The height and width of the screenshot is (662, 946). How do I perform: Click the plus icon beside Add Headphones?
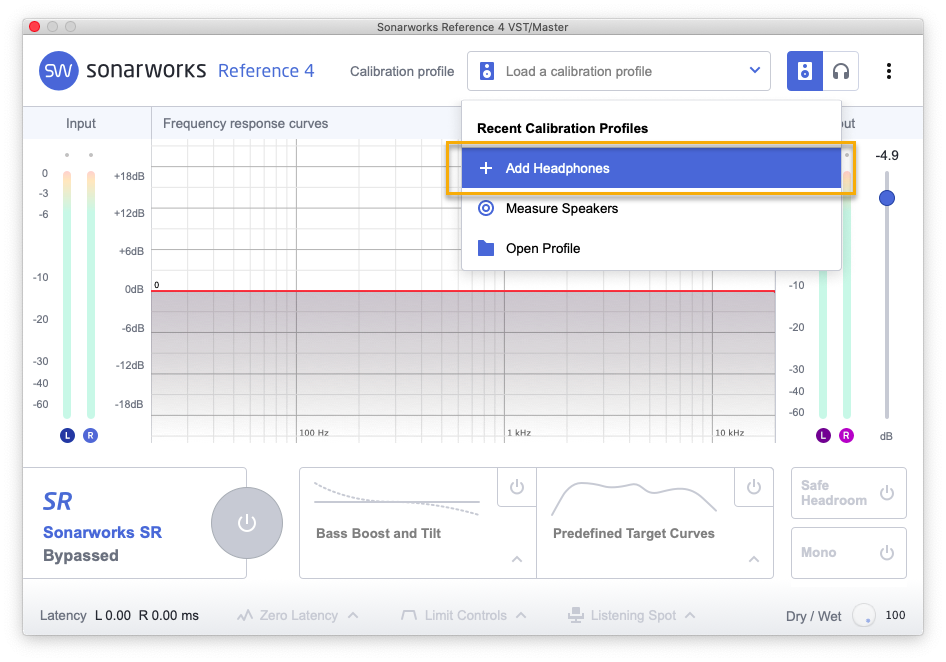485,168
